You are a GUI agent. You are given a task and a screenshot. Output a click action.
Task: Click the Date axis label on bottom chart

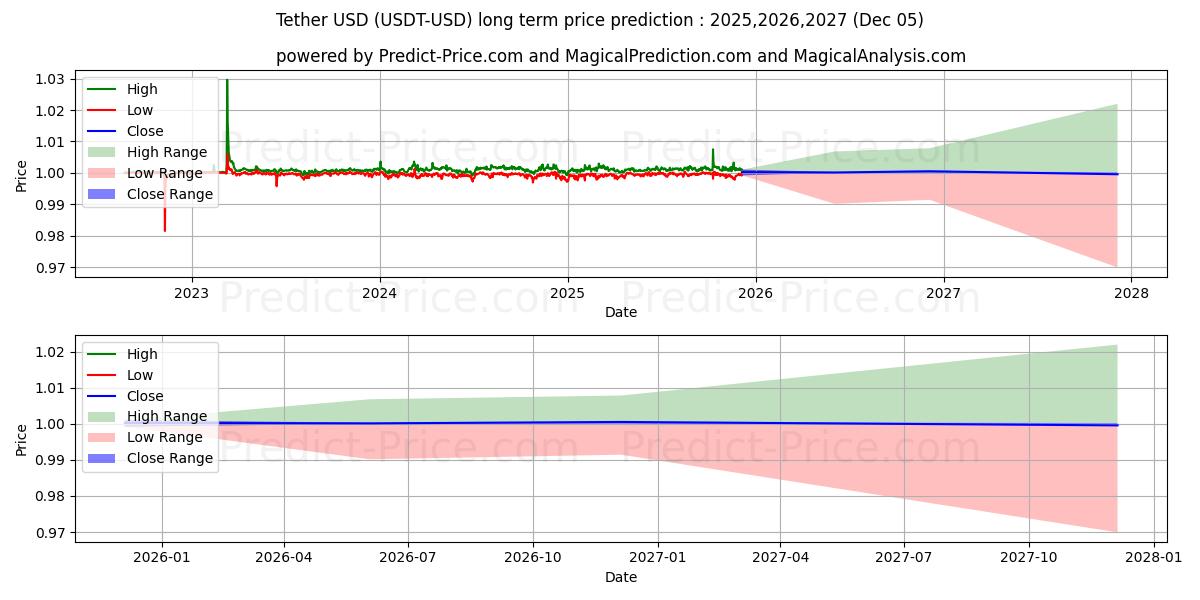click(x=622, y=577)
